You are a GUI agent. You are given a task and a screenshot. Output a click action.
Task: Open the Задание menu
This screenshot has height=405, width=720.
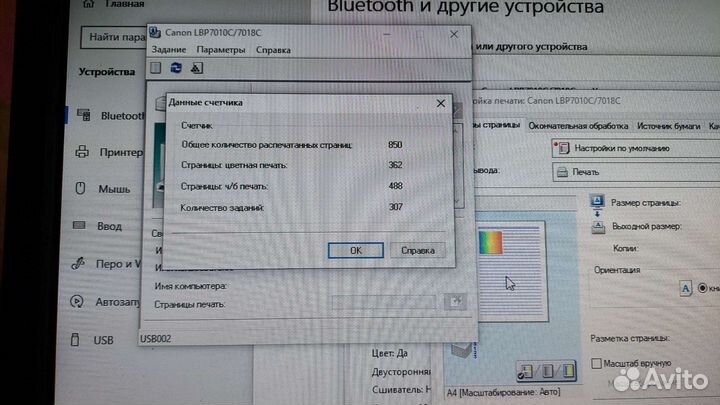click(x=169, y=50)
